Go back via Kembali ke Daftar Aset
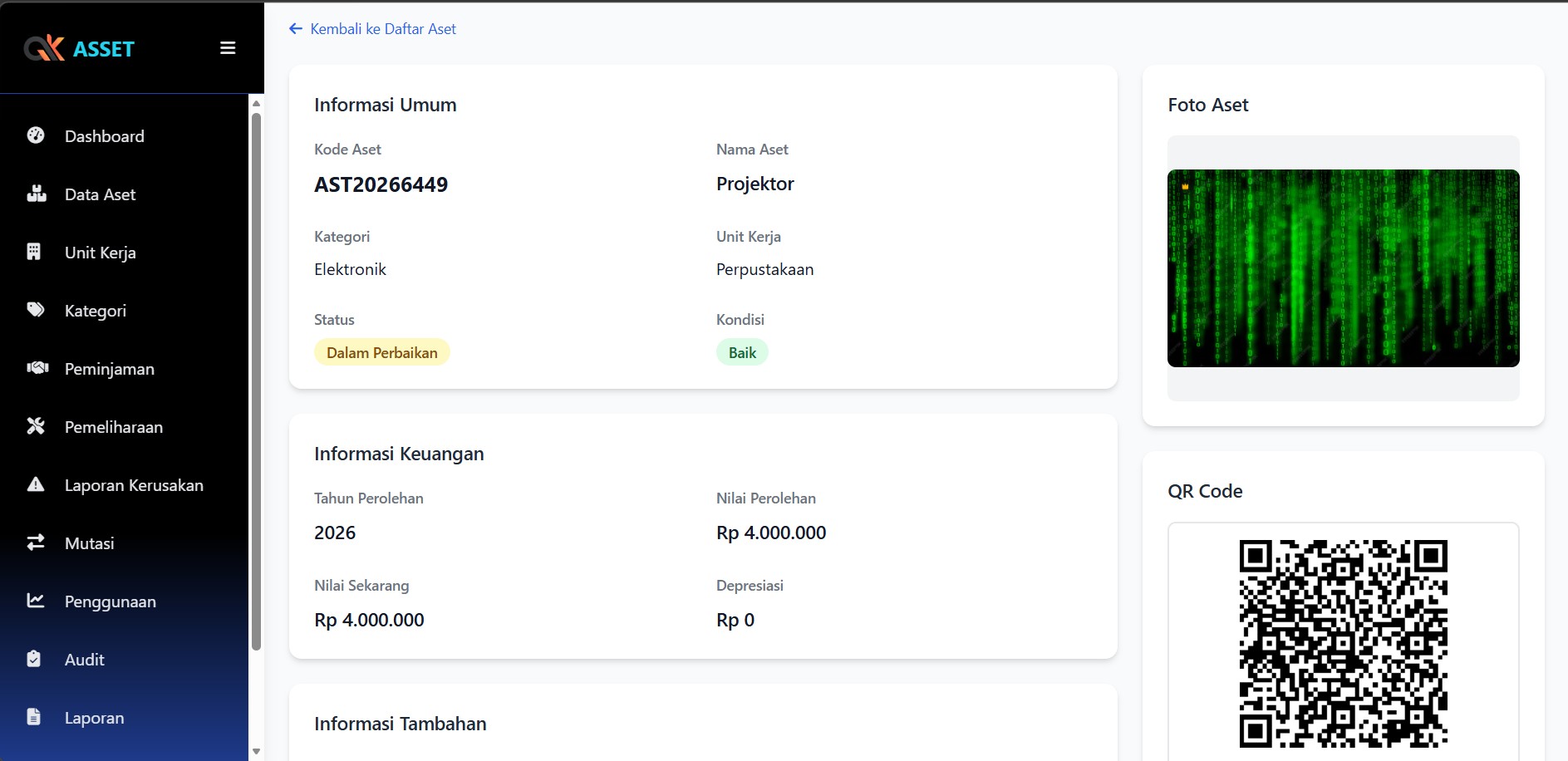The width and height of the screenshot is (1568, 761). [372, 29]
